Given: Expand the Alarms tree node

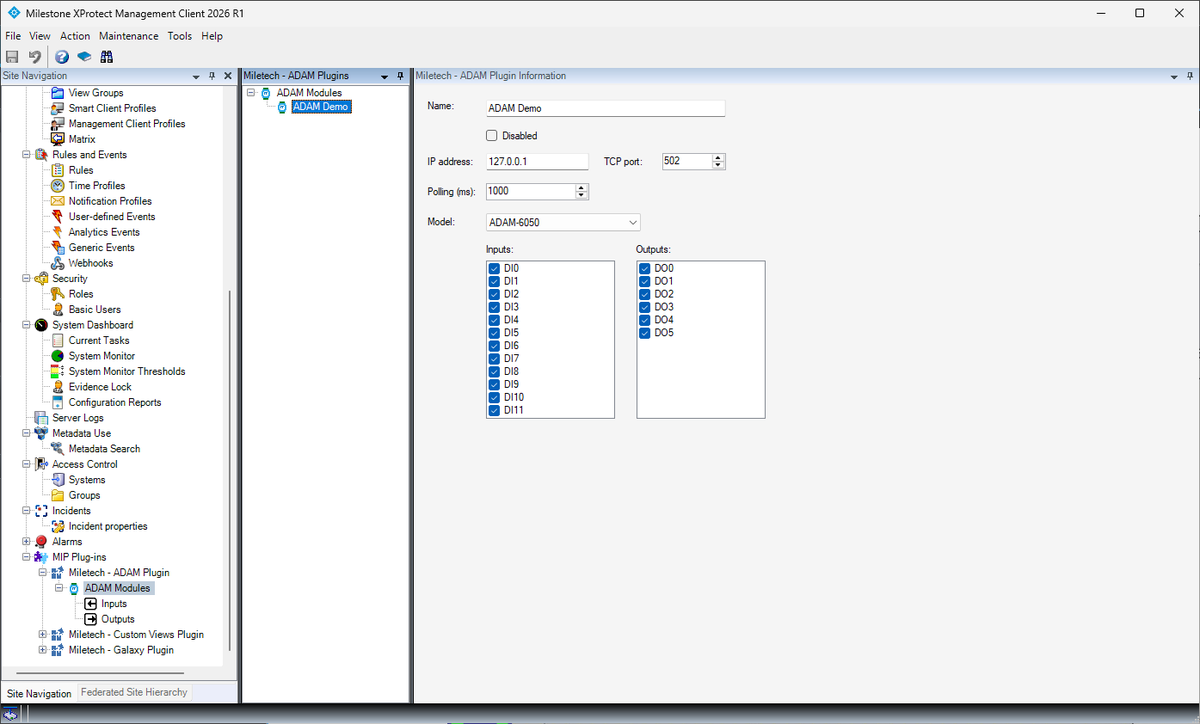Looking at the screenshot, I should coord(27,542).
